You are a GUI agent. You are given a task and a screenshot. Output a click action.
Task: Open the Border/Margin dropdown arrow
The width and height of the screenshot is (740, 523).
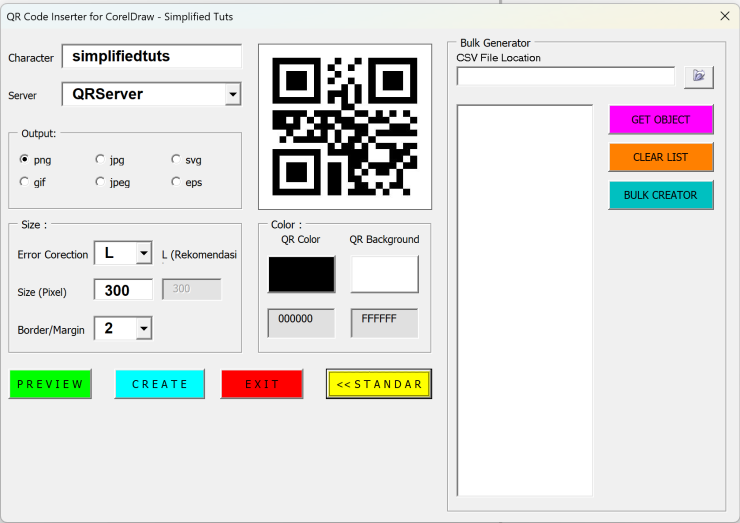pos(144,329)
